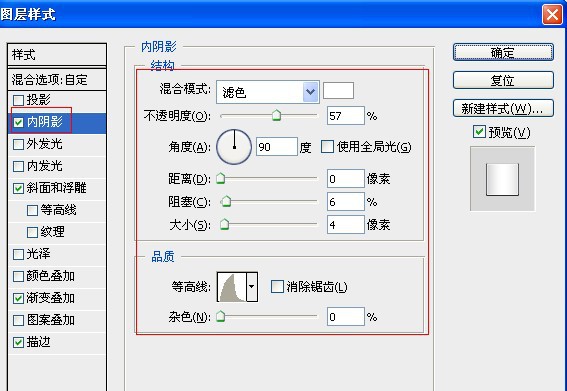
Task: Click the 等高线 contour curve thumbnail
Action: coord(232,287)
